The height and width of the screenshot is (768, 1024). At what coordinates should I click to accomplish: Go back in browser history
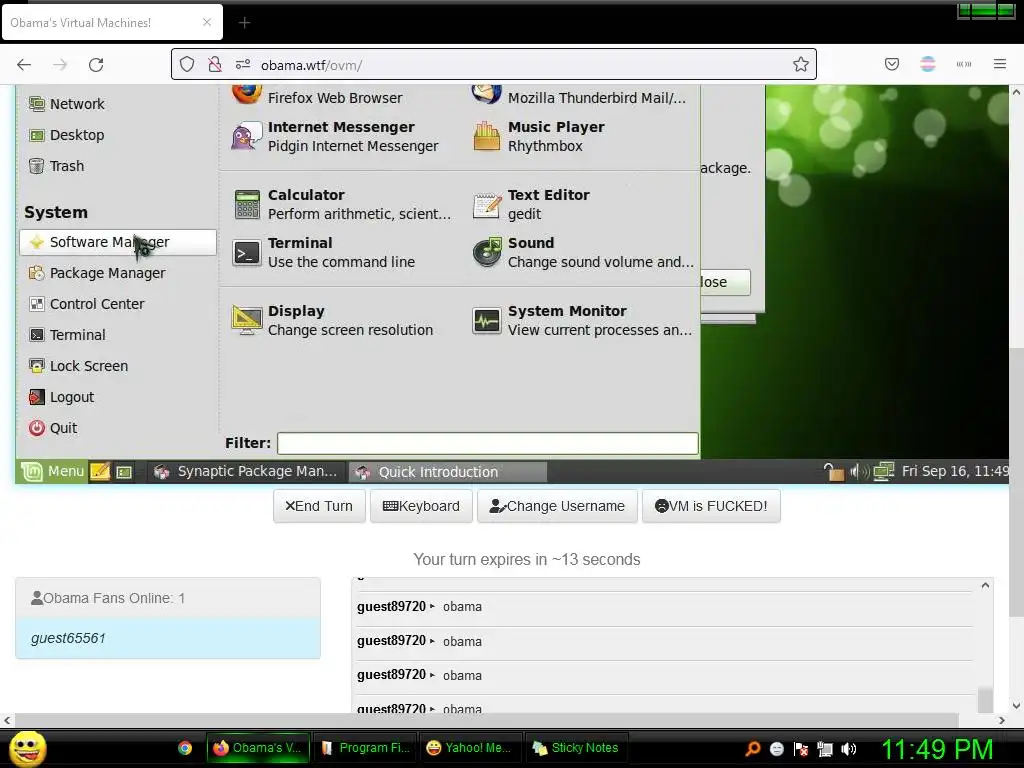(24, 64)
